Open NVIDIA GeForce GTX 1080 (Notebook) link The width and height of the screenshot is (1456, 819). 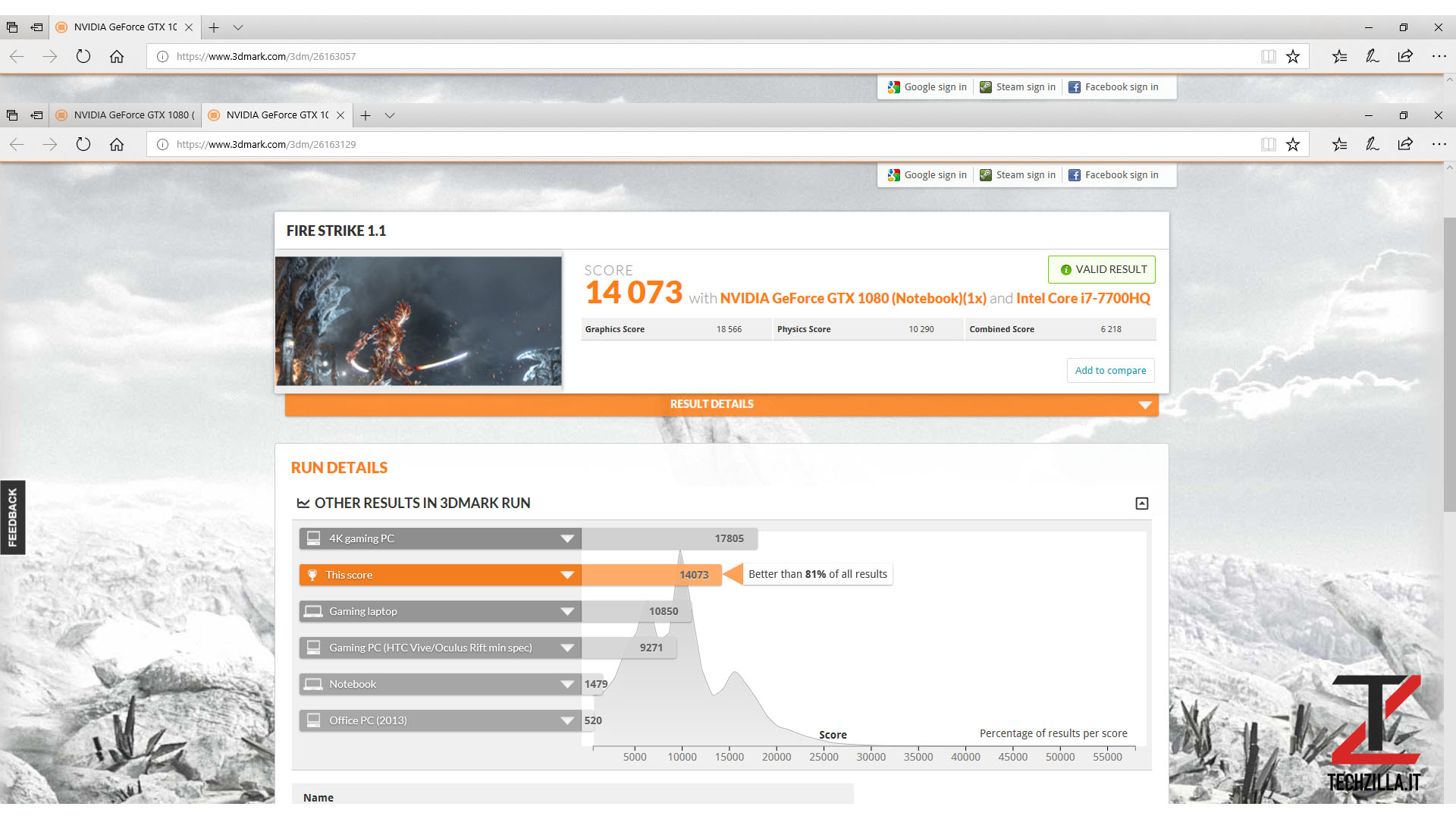tap(853, 298)
